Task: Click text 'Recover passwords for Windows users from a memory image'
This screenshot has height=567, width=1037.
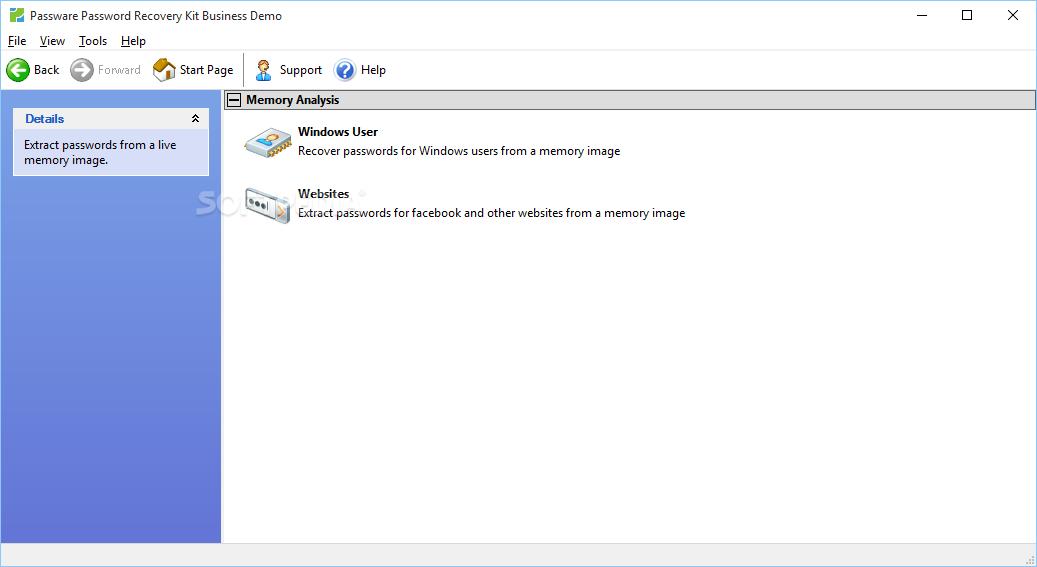Action: [x=459, y=151]
